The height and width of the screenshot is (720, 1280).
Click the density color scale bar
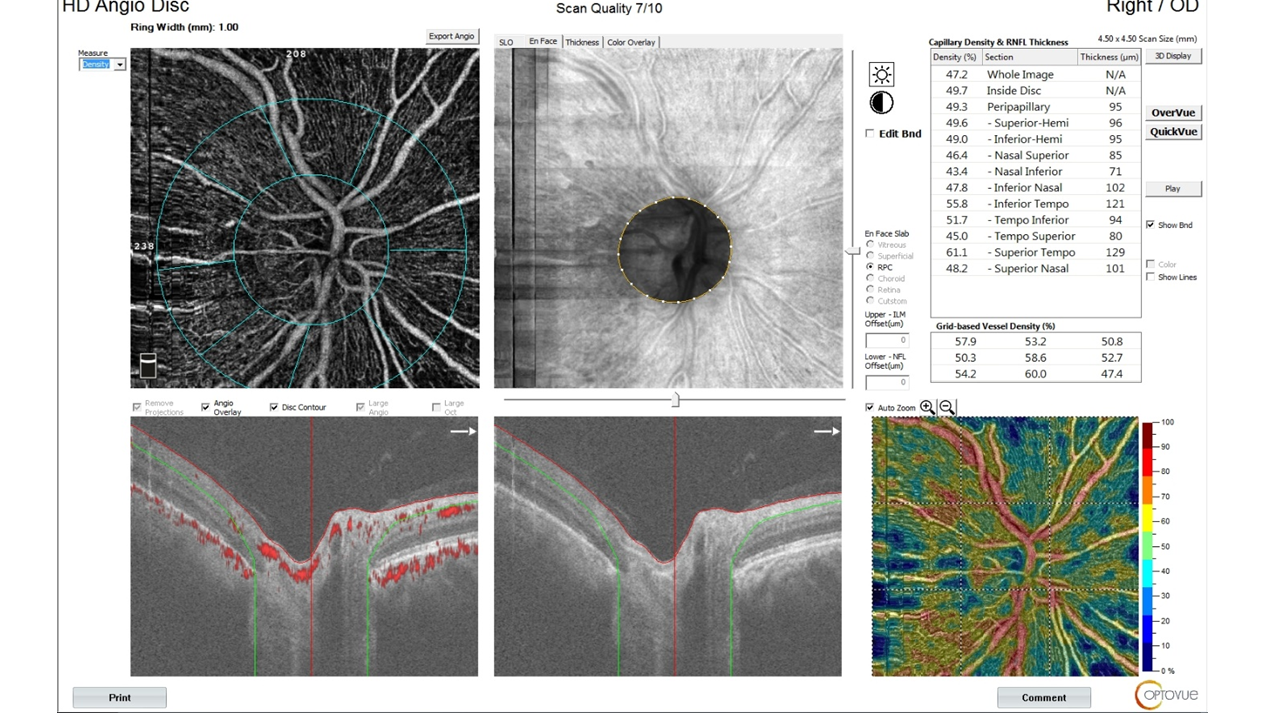(1148, 547)
